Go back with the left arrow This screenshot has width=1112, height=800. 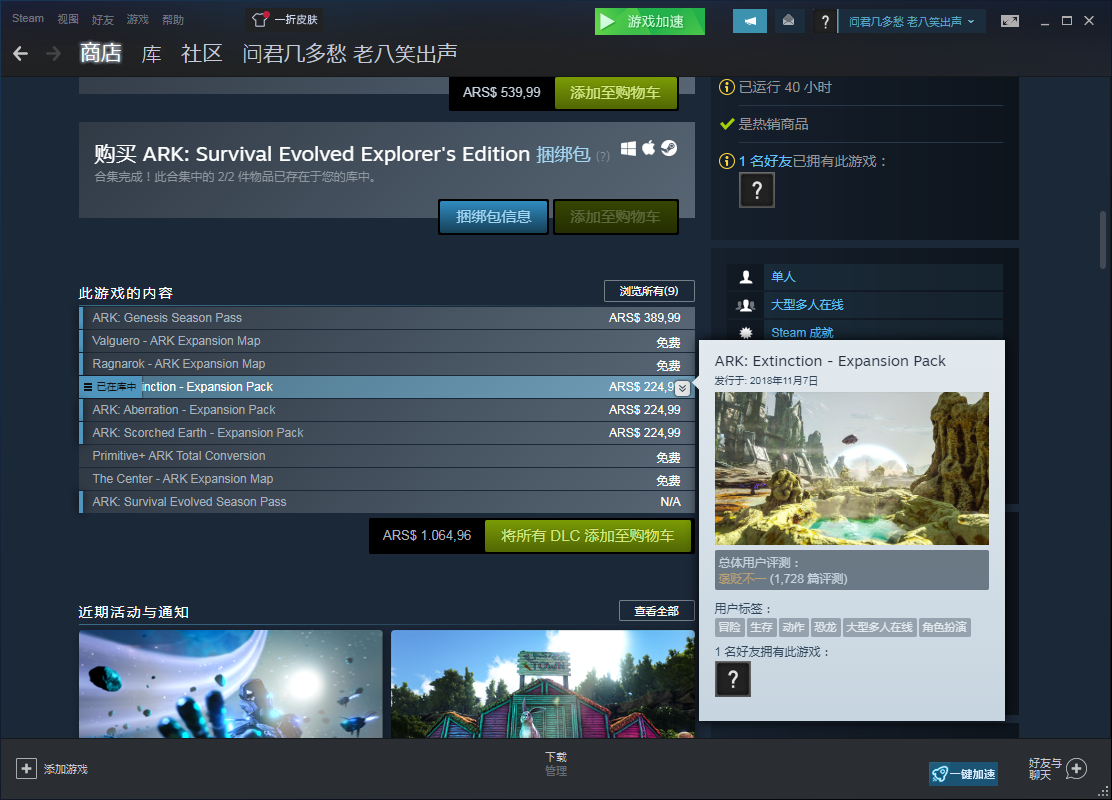(x=21, y=53)
